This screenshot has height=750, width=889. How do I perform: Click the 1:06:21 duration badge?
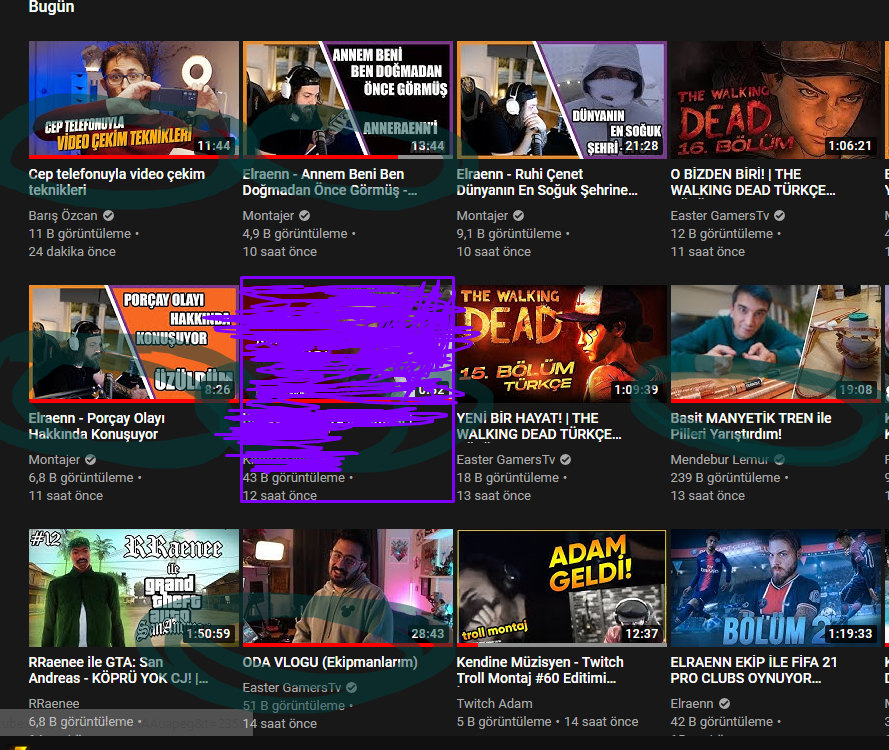(x=849, y=146)
